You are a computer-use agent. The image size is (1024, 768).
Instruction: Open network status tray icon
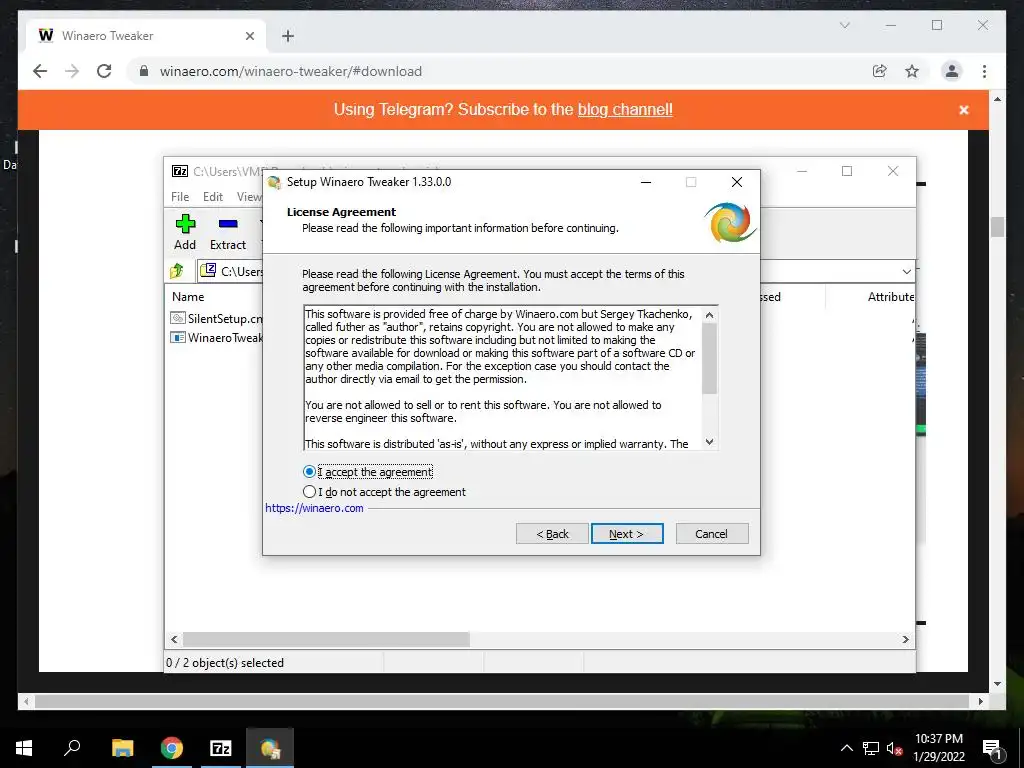(x=871, y=748)
